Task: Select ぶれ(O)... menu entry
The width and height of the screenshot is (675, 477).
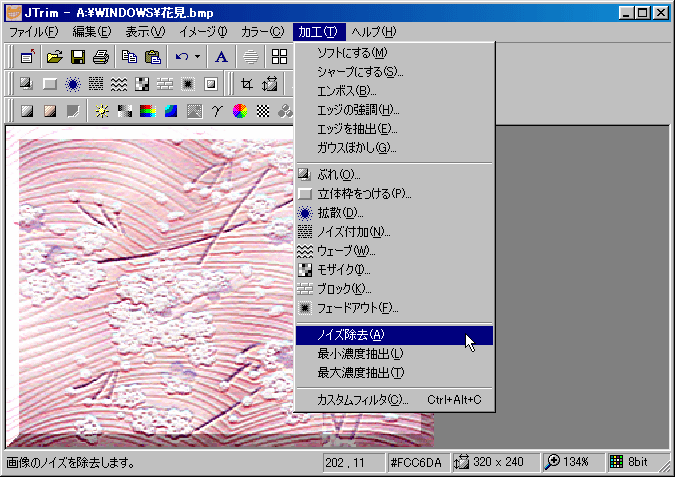Action: [394, 174]
